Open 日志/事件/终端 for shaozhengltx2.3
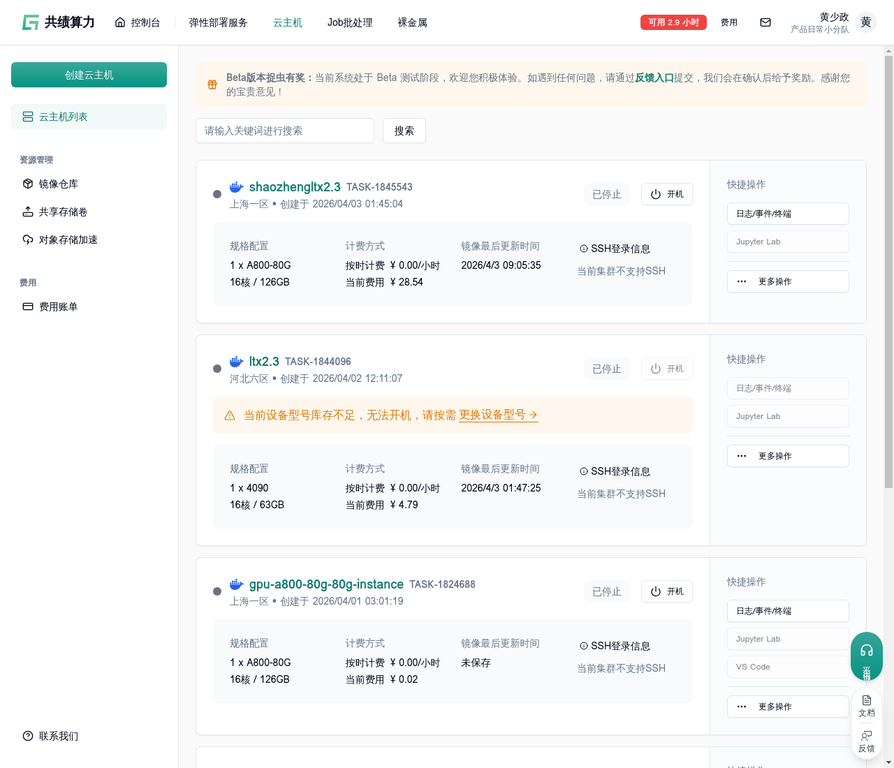Image resolution: width=894 pixels, height=768 pixels. coord(787,214)
